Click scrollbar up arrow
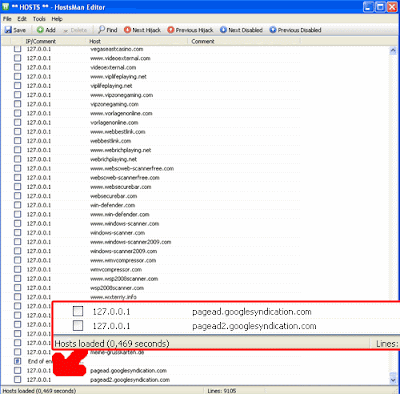The height and width of the screenshot is (394, 400). click(x=393, y=50)
